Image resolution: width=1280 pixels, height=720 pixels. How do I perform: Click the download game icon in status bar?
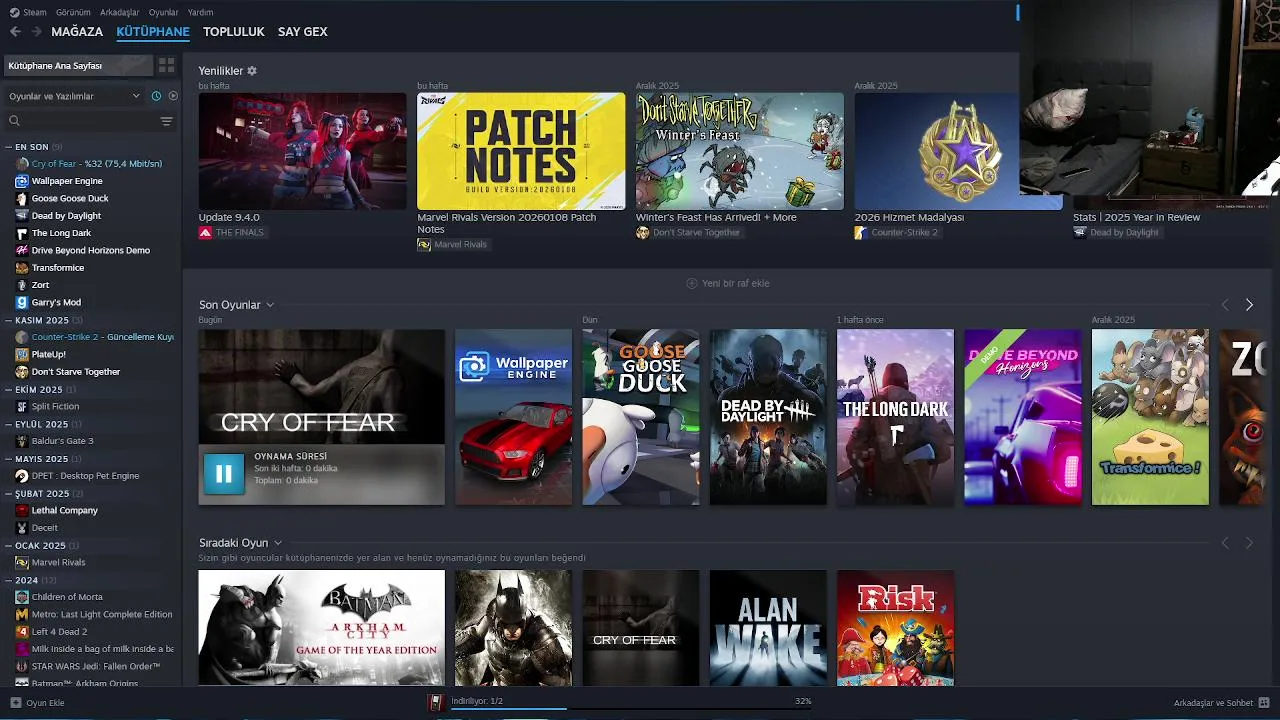pos(436,703)
